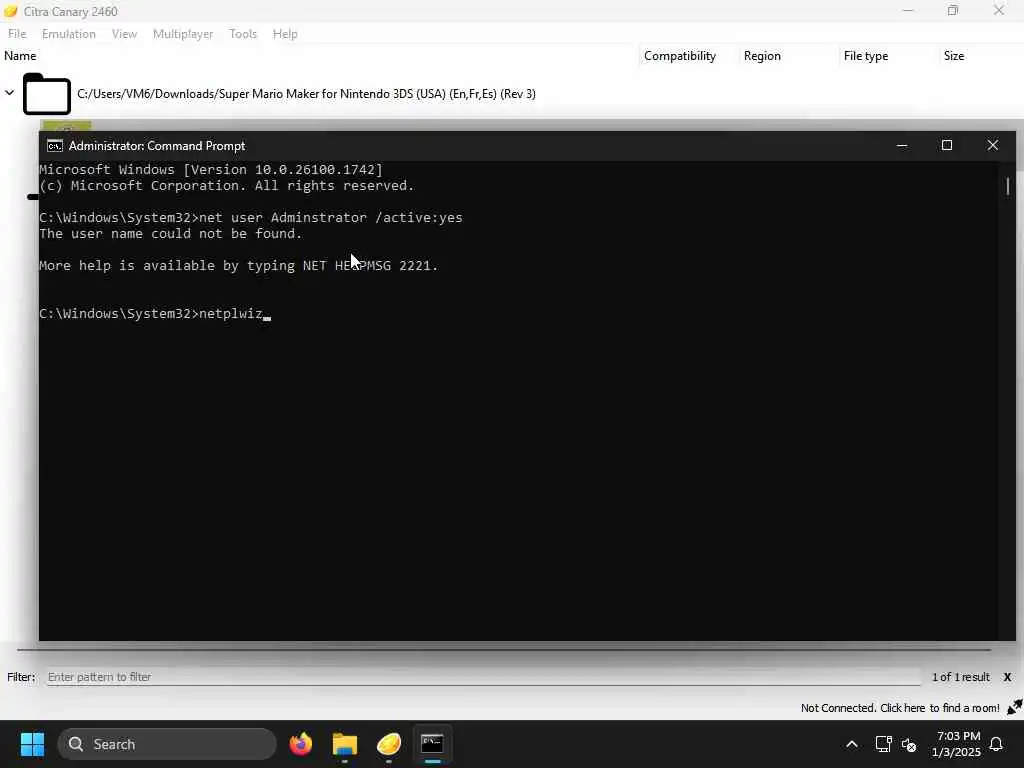Click the Command Prompt vertical scrollbar thumb
1024x768 pixels.
[1008, 188]
